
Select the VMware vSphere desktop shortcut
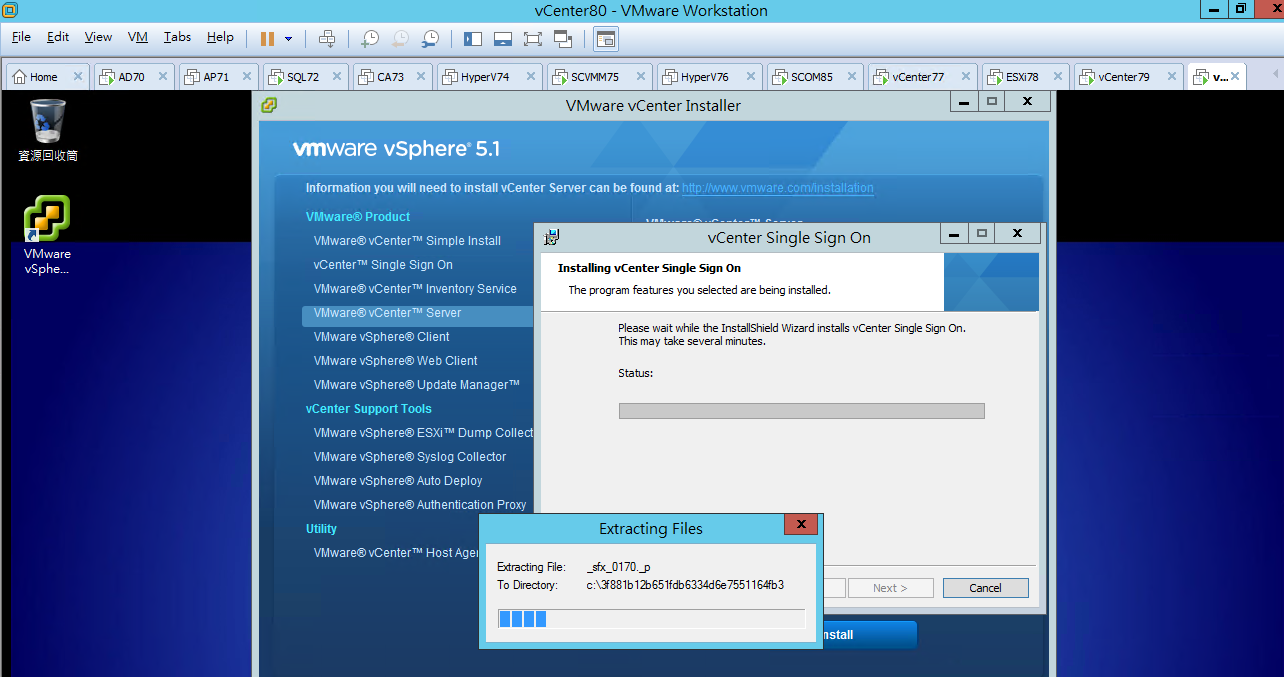point(47,235)
